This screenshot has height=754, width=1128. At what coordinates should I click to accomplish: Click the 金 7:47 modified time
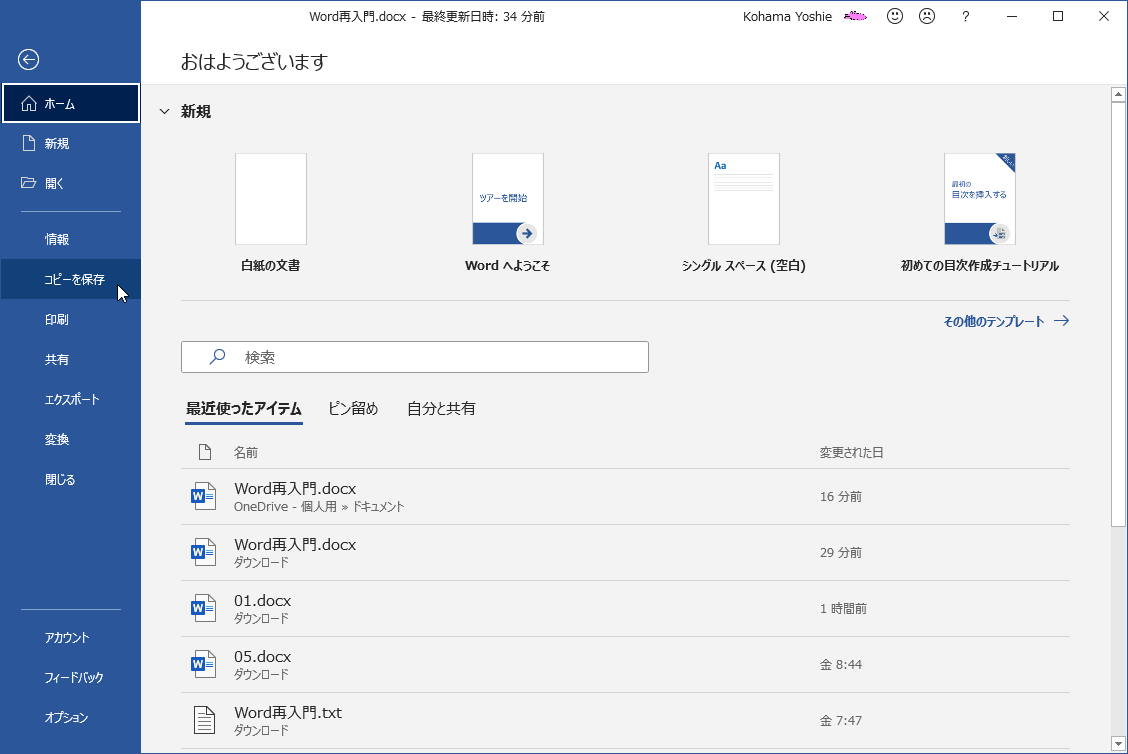840,720
